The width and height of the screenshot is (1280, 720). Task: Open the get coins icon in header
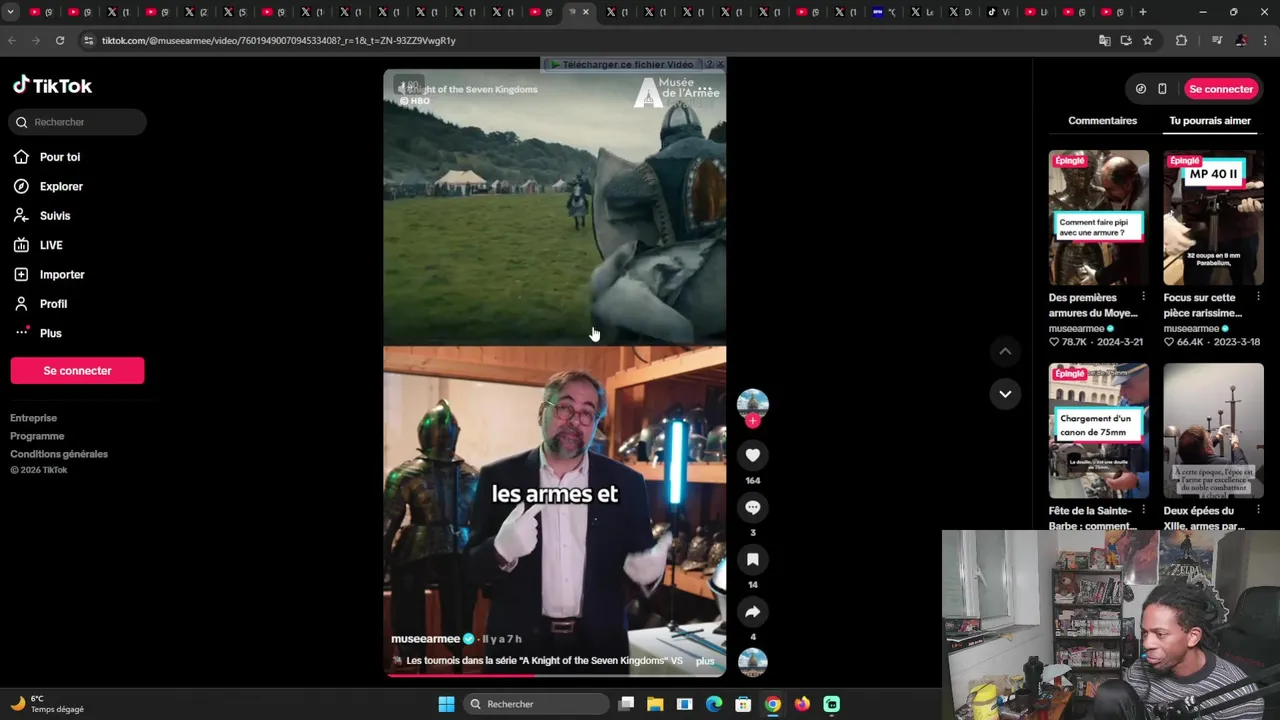coord(1141,89)
